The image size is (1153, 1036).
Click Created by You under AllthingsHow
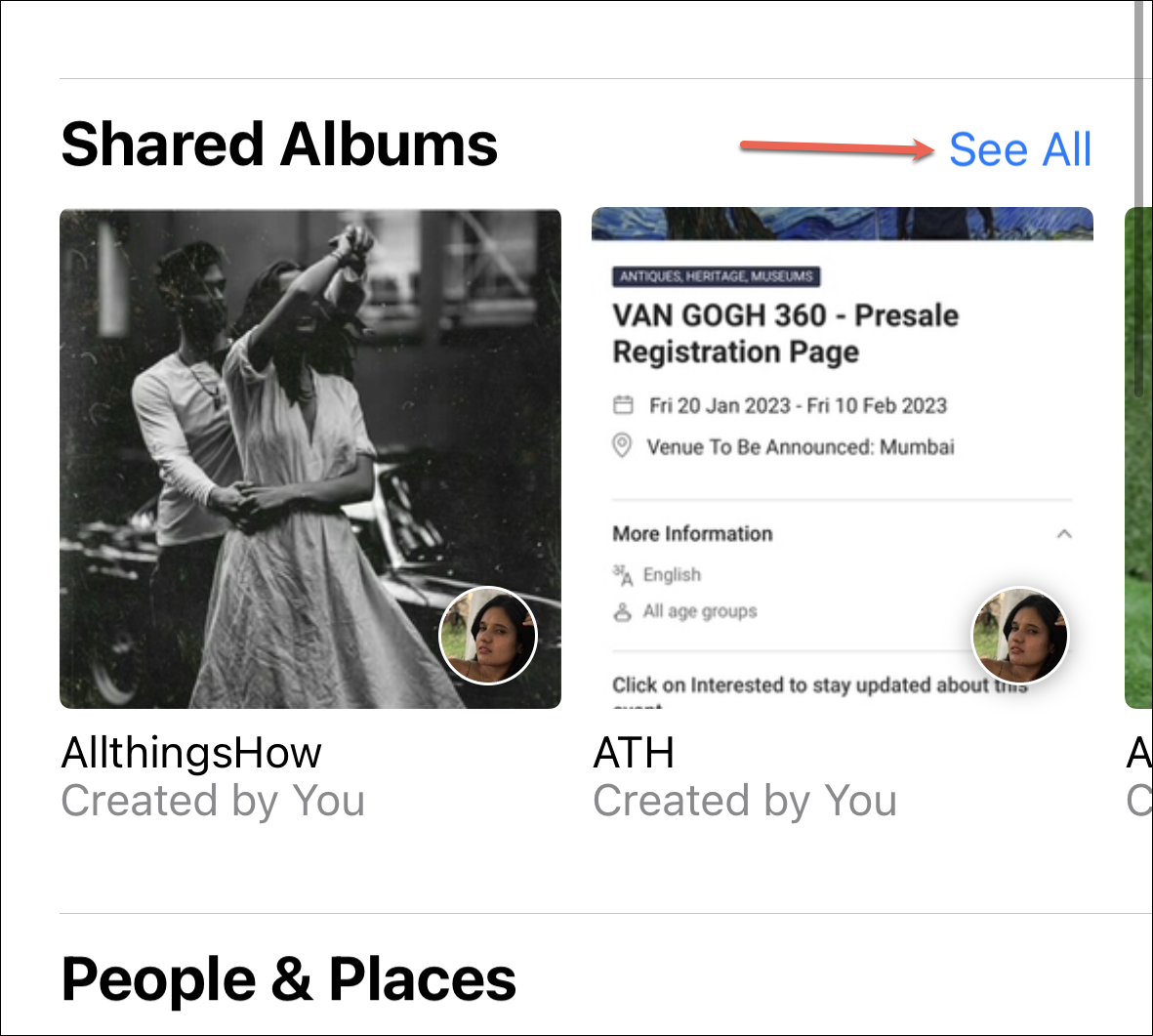213,801
